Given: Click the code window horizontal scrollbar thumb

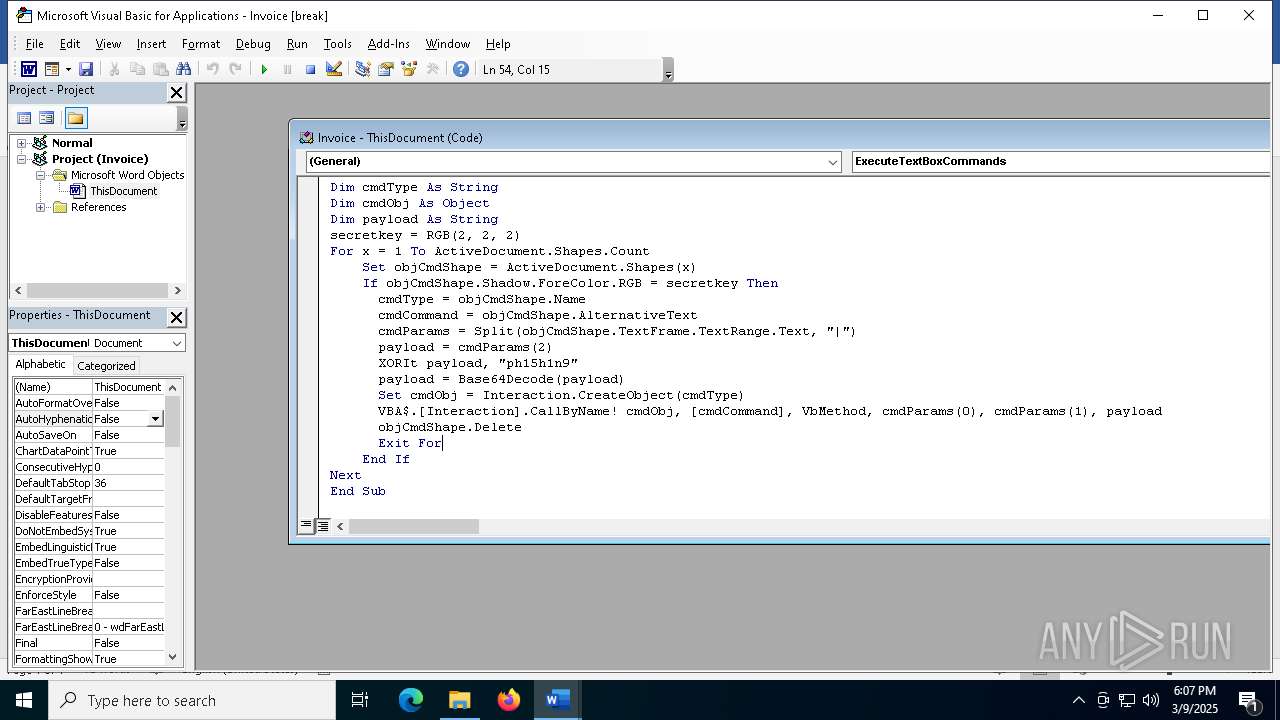Looking at the screenshot, I should (413, 526).
